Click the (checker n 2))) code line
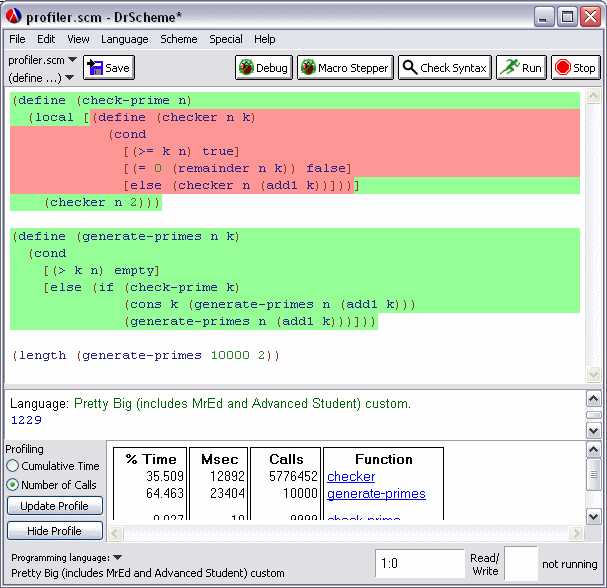Image resolution: width=607 pixels, height=588 pixels. coord(102,202)
